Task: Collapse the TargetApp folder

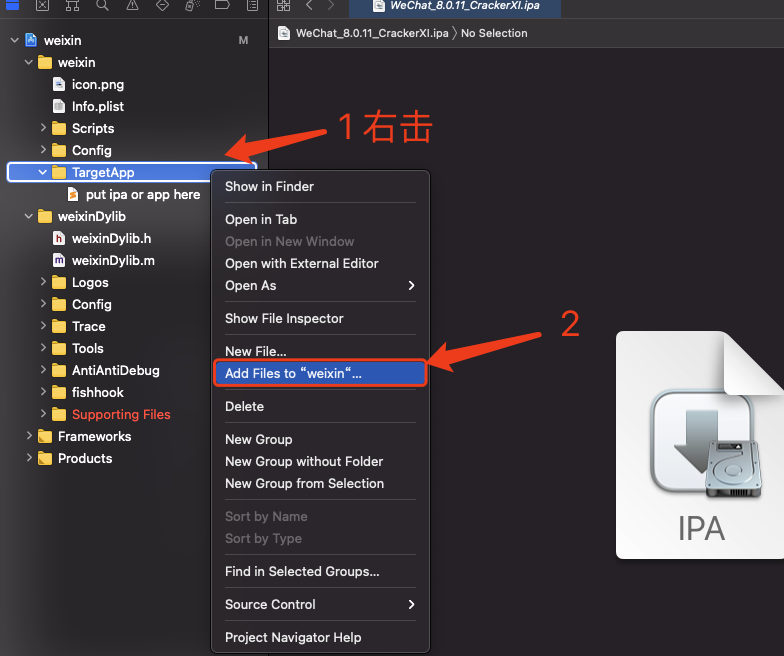Action: (x=43, y=172)
